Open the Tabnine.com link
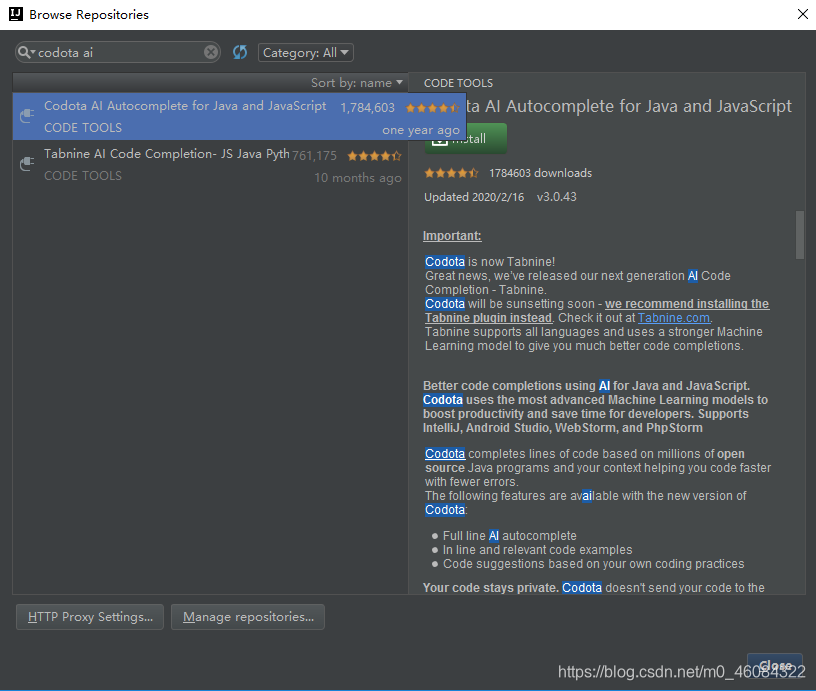816x691 pixels. pyautogui.click(x=673, y=318)
